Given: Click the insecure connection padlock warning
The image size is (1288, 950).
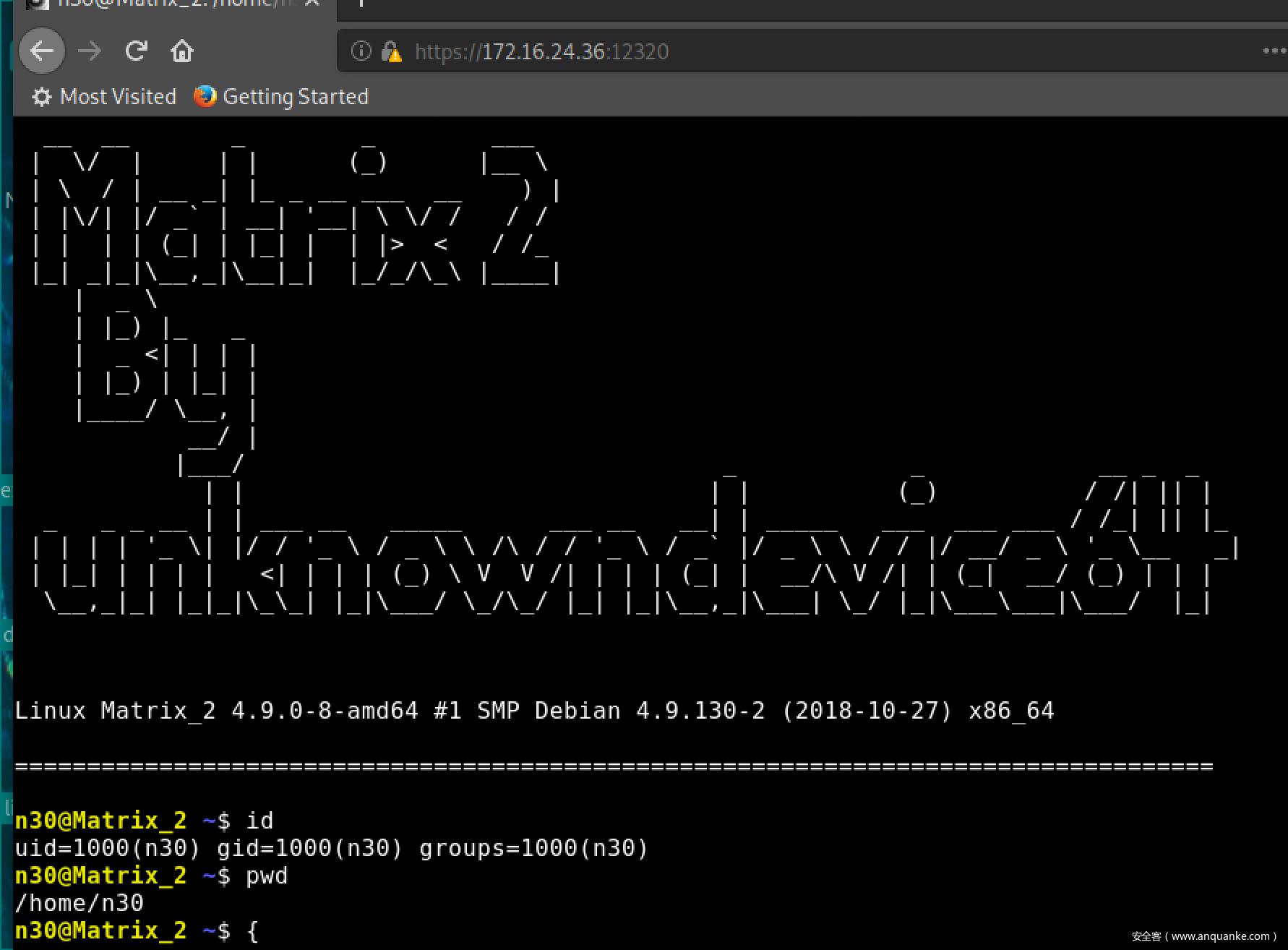Looking at the screenshot, I should tap(391, 51).
